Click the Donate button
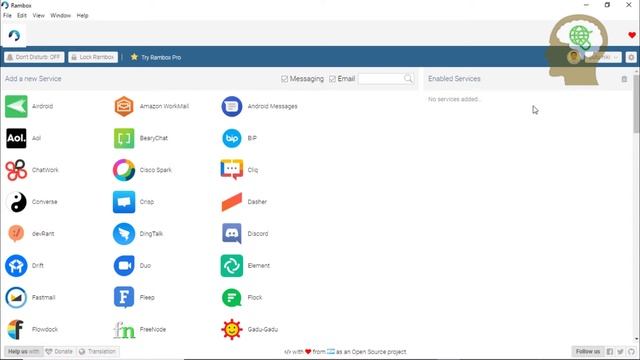This screenshot has width=640, height=360. tap(60, 351)
